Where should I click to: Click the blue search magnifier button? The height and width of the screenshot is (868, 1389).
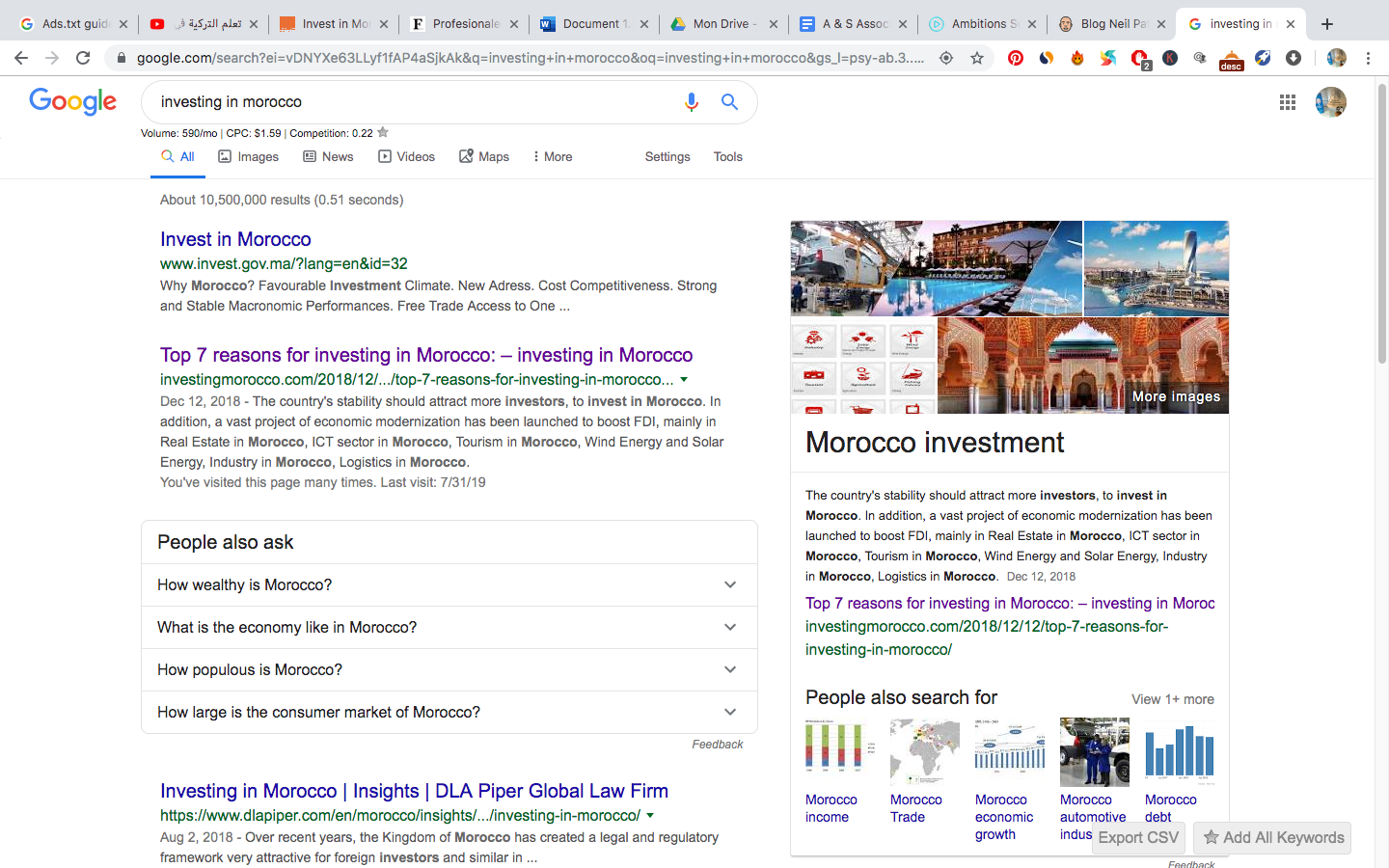[x=730, y=102]
